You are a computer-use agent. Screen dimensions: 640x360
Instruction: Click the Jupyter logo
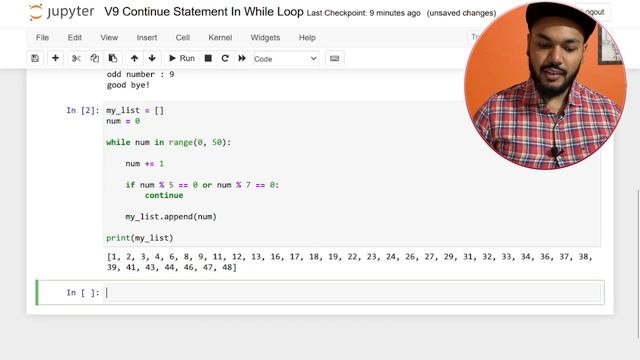(x=62, y=12)
